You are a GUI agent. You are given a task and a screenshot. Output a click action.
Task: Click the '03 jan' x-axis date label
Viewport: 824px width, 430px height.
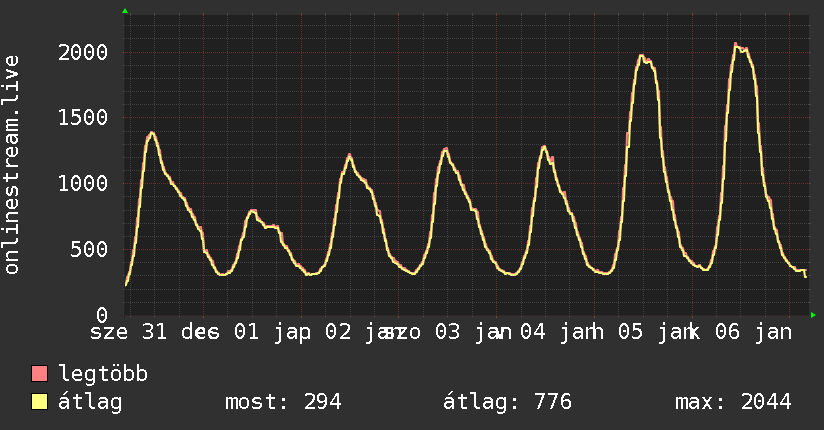point(473,332)
